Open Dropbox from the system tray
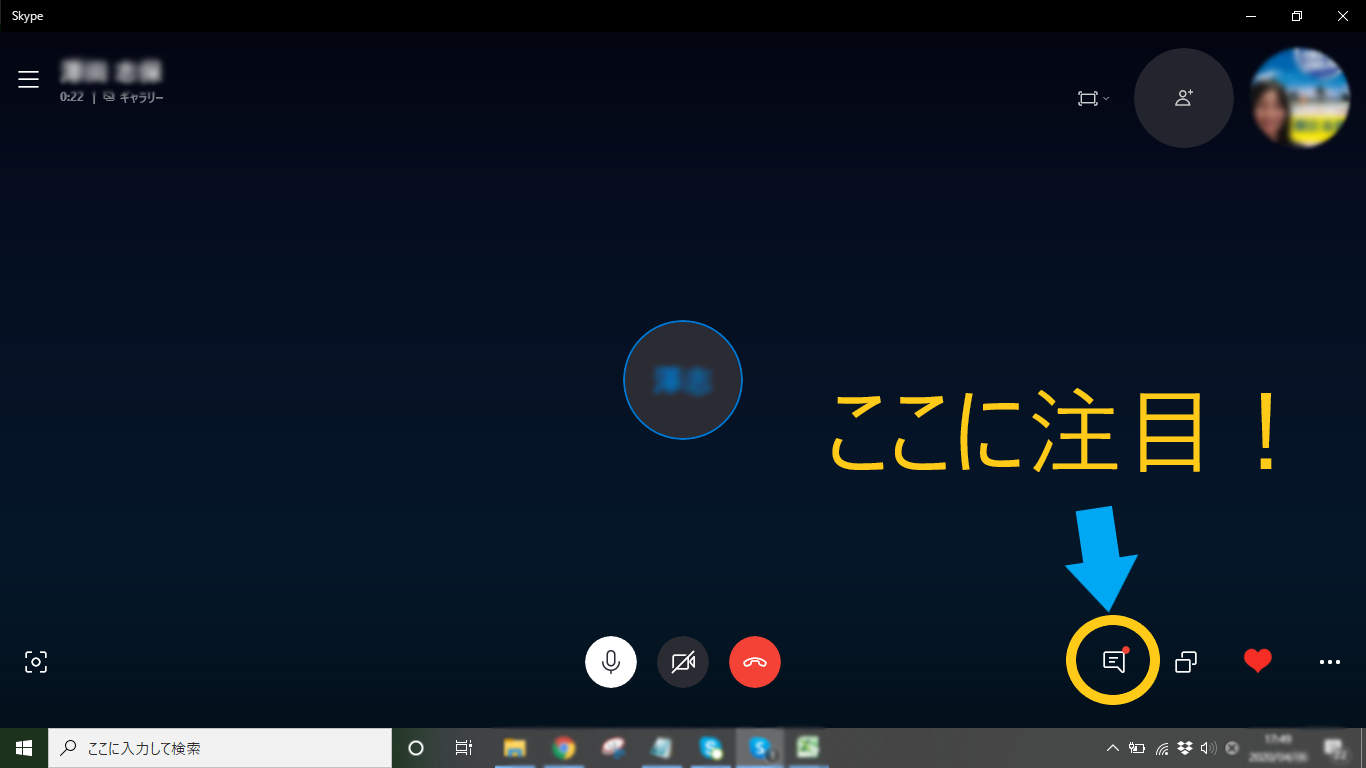 click(x=1186, y=748)
